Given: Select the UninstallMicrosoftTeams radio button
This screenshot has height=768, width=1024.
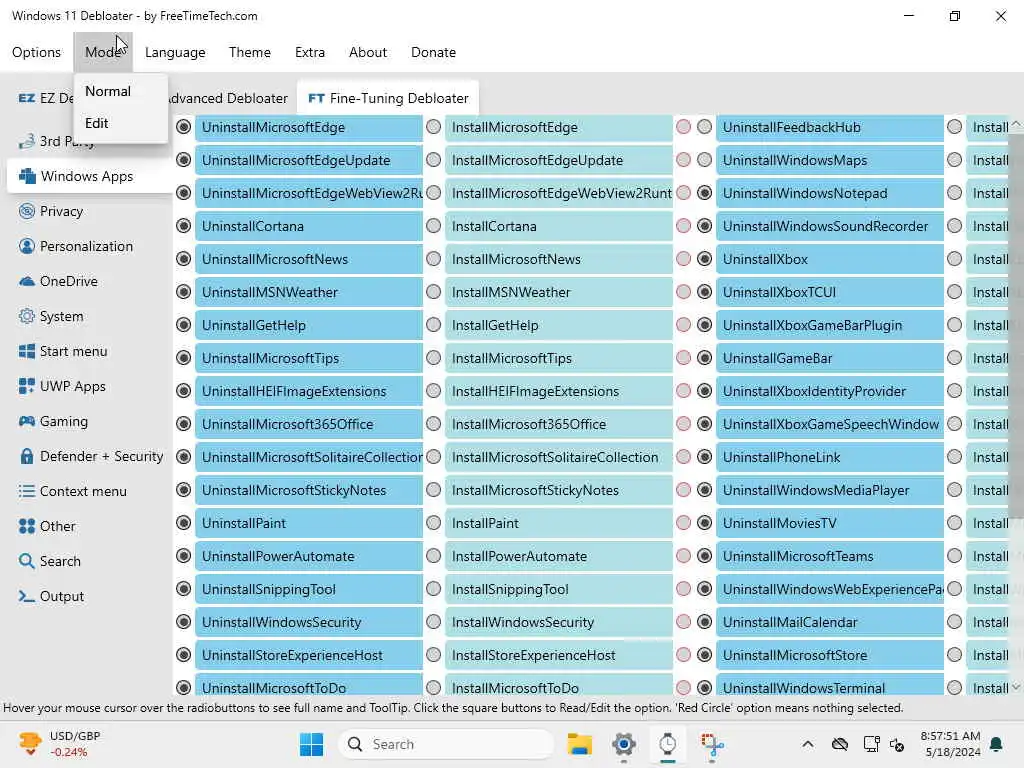Looking at the screenshot, I should coord(705,556).
